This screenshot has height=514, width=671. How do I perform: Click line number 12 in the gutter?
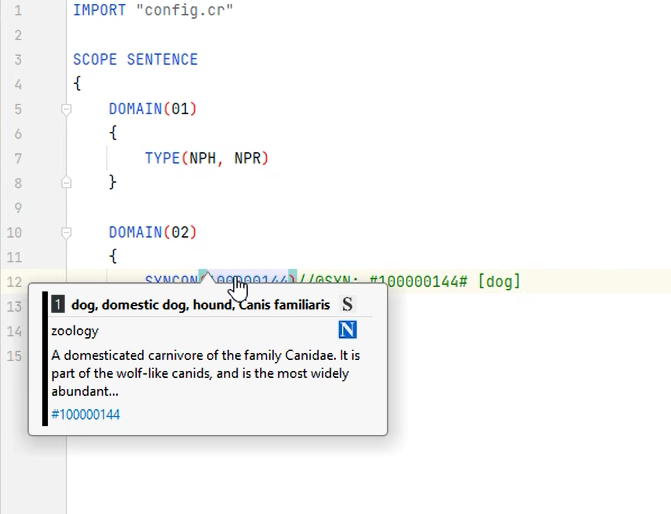[13, 282]
